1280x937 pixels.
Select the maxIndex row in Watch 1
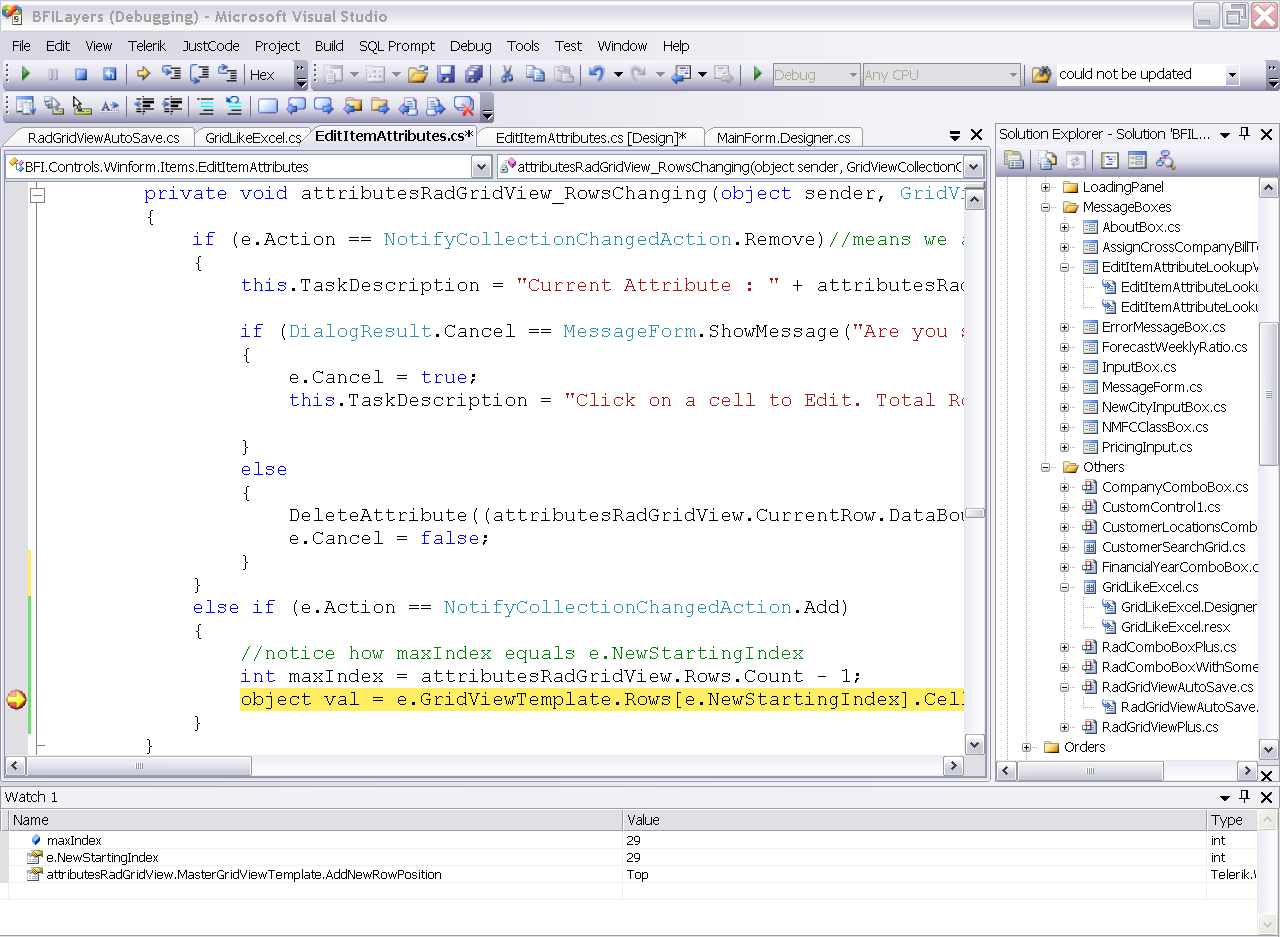74,841
